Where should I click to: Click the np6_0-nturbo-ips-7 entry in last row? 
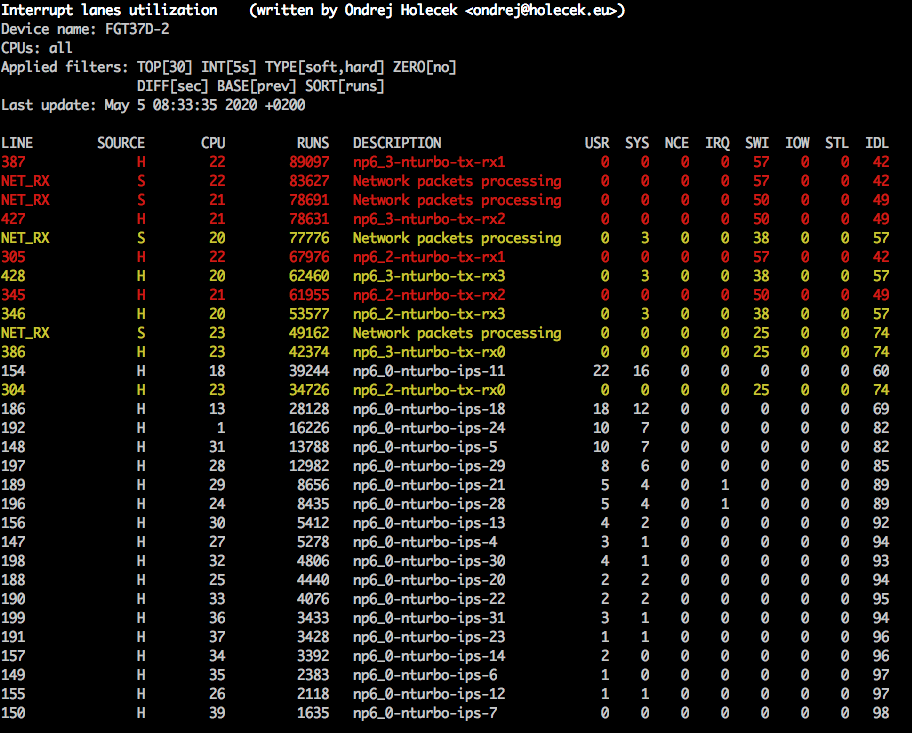pyautogui.click(x=425, y=713)
